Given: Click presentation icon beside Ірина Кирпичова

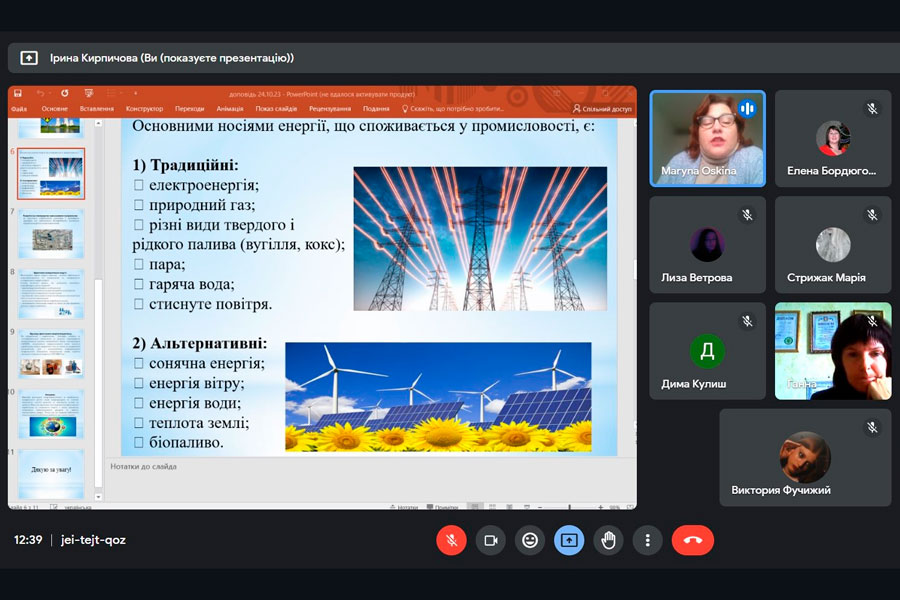Looking at the screenshot, I should coord(29,58).
